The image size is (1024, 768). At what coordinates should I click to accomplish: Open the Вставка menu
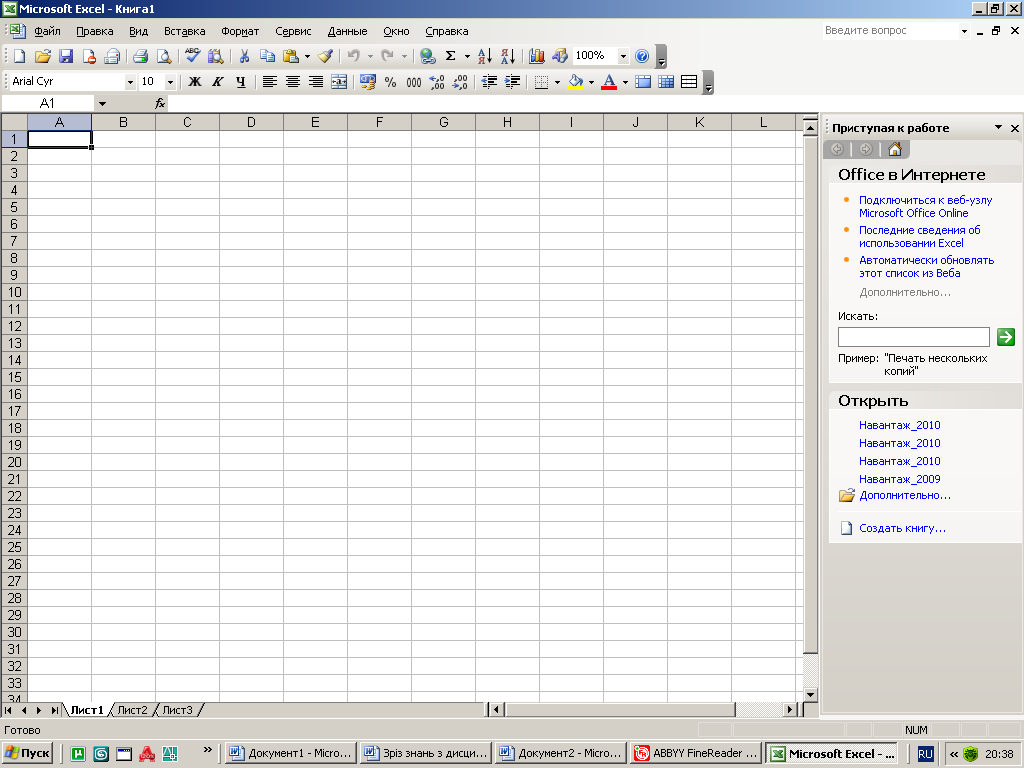click(184, 31)
